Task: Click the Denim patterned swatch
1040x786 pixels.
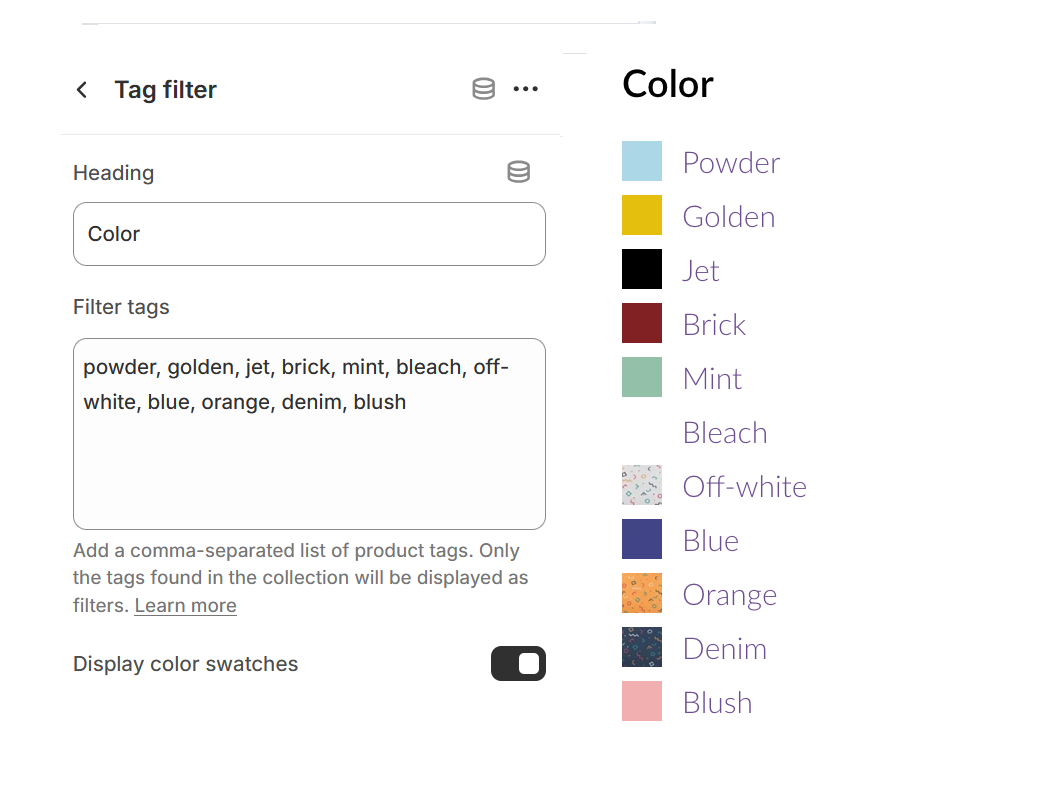Action: 641,646
